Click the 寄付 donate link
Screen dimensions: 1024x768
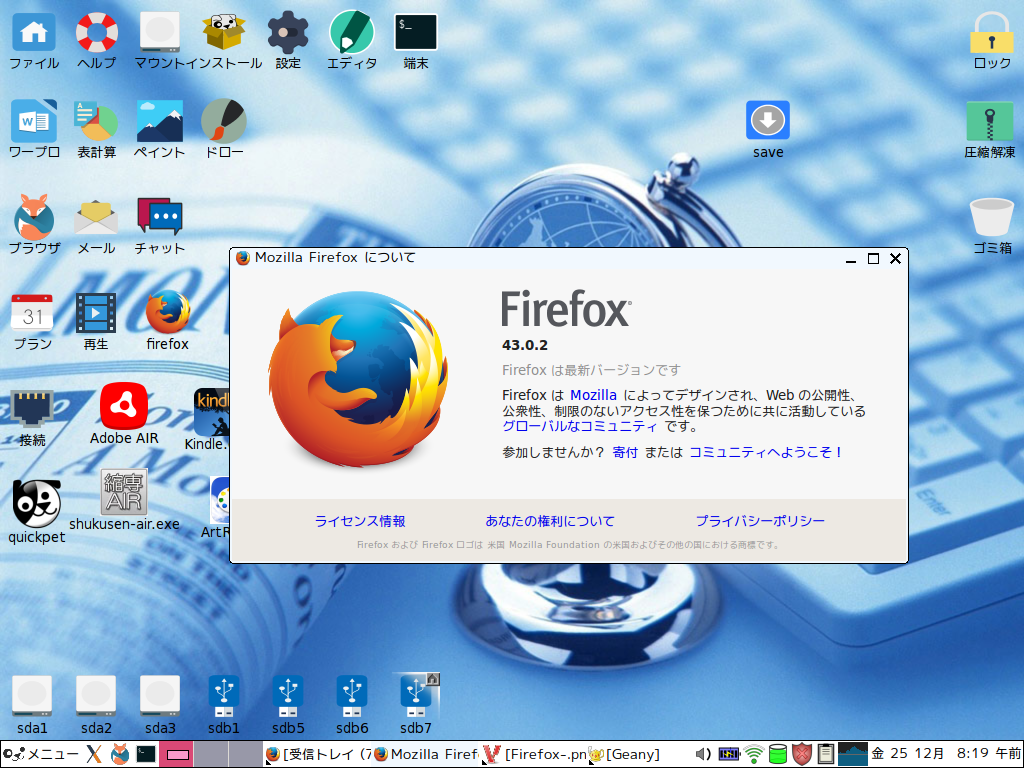(x=625, y=452)
